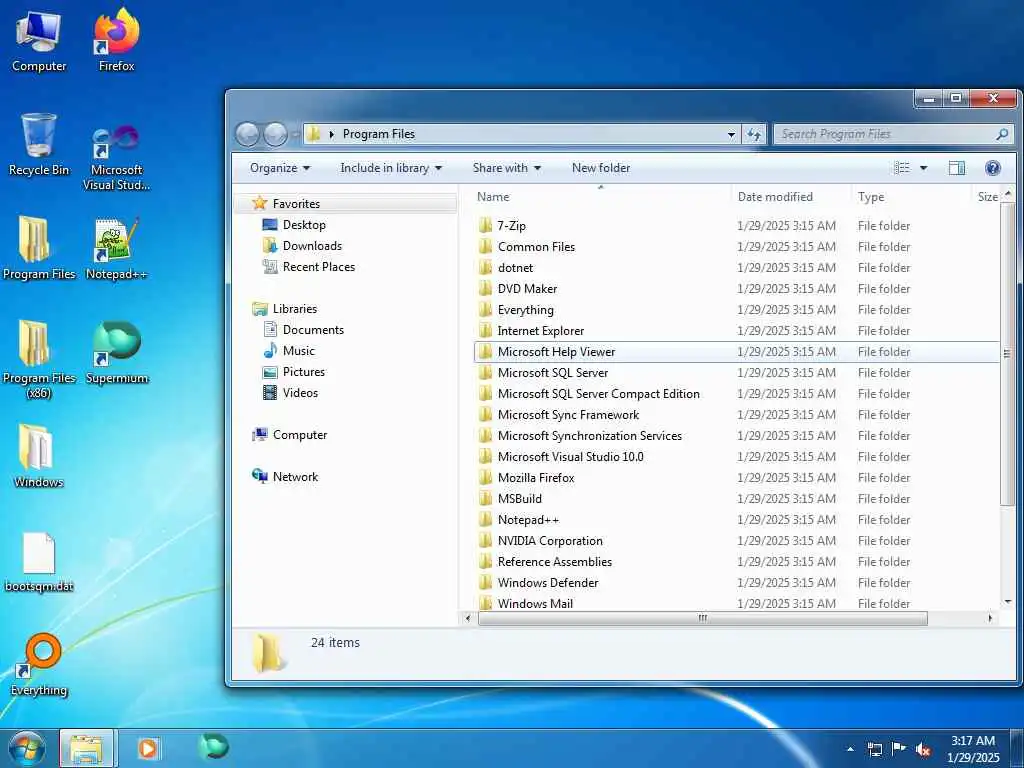Select the Everything desktop shortcut

click(39, 665)
